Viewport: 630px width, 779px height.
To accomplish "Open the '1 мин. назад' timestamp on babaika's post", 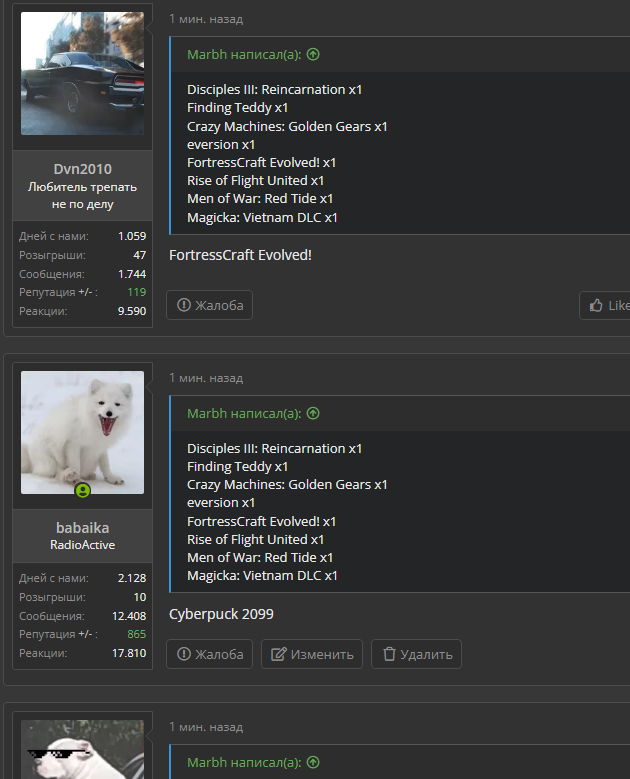I will pos(206,378).
